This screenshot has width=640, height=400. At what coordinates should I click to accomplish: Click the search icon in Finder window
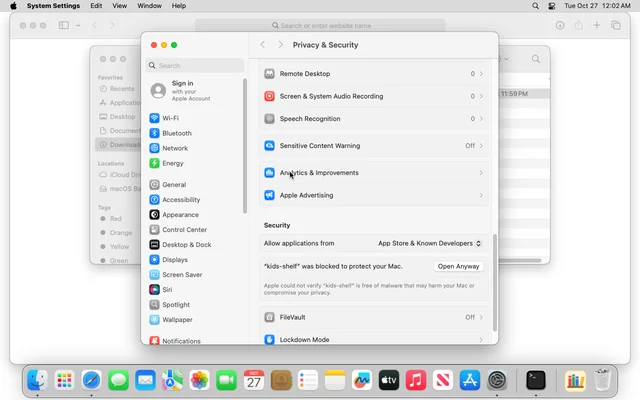(x=536, y=59)
